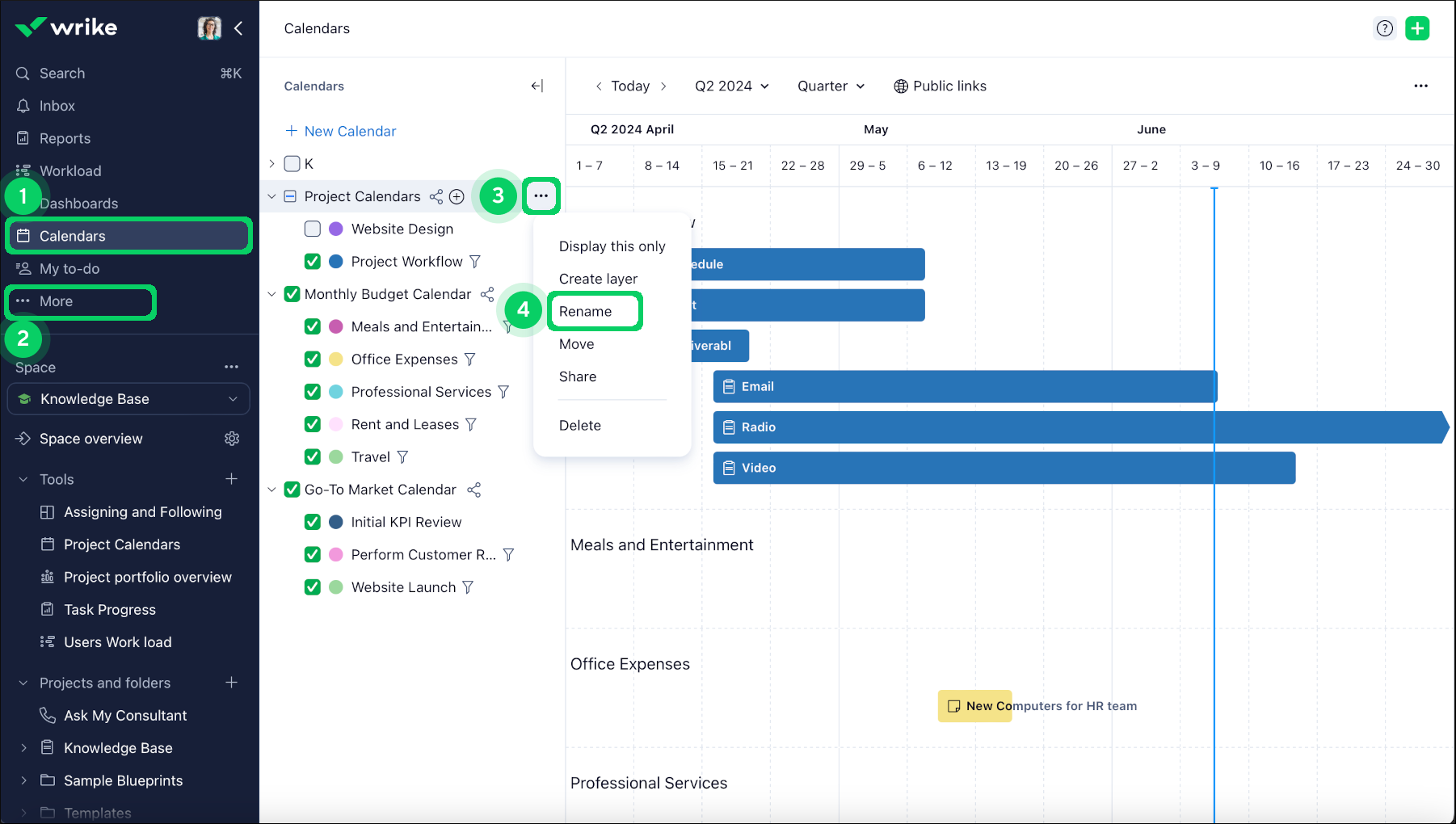This screenshot has height=824, width=1456.
Task: Open the help question mark icon
Action: 1384,28
